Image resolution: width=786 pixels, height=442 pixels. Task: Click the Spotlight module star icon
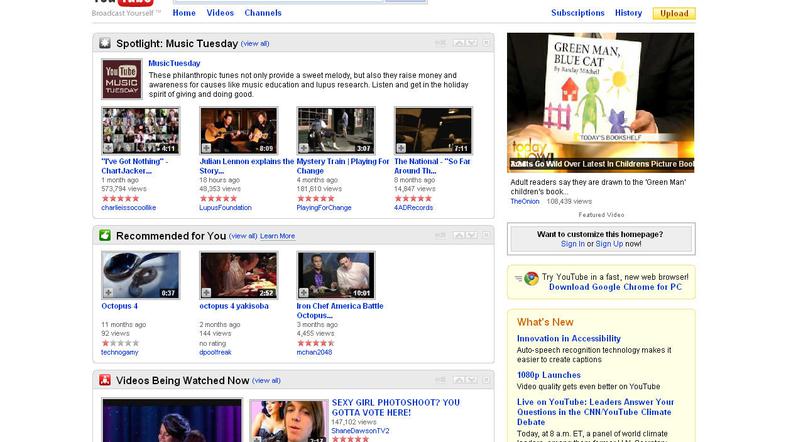tap(104, 43)
